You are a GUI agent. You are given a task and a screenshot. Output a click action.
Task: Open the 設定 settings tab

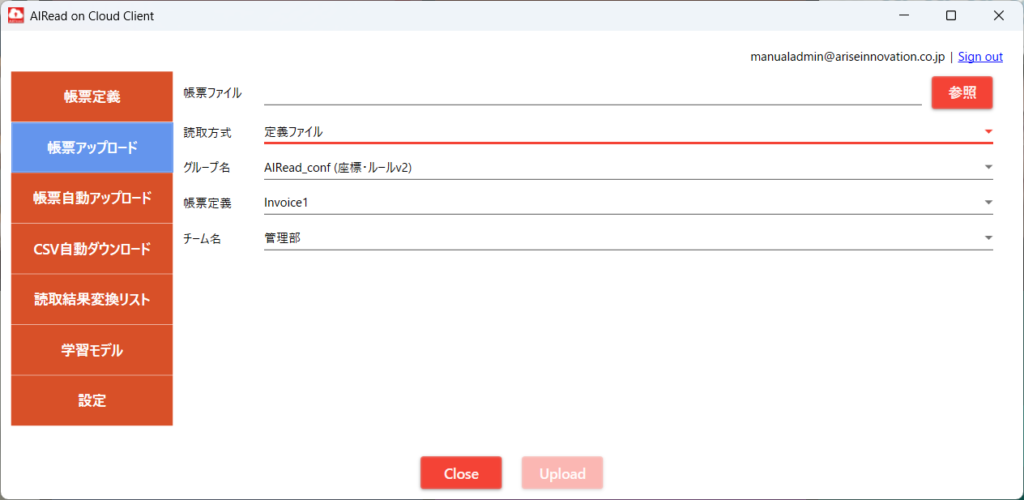[92, 400]
